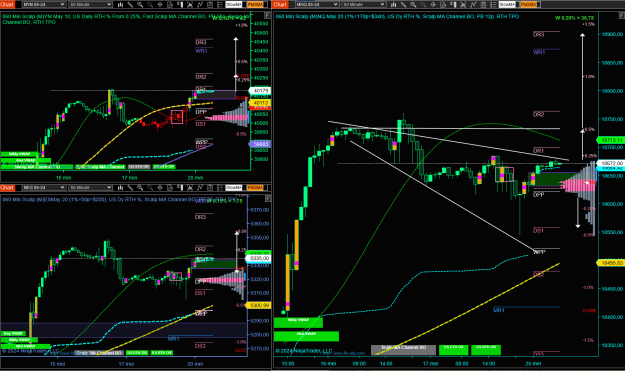Click yellow 5300.99 price marker on MES axis
625x371 pixels.
[258, 305]
